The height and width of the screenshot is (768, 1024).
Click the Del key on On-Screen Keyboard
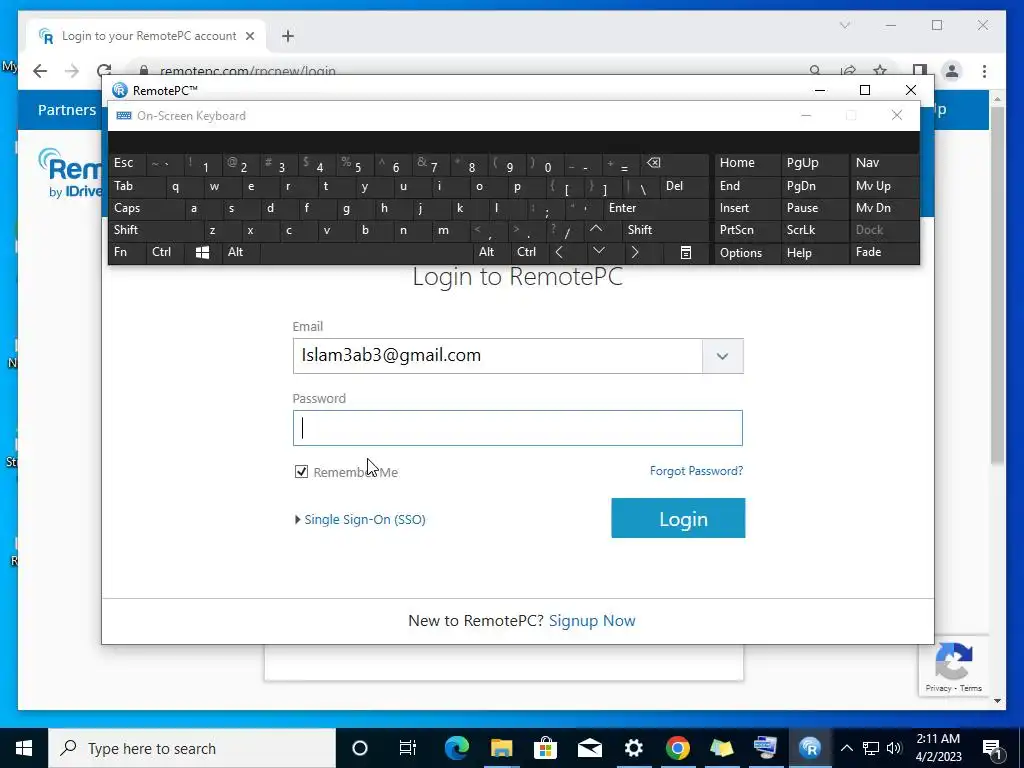(x=684, y=186)
